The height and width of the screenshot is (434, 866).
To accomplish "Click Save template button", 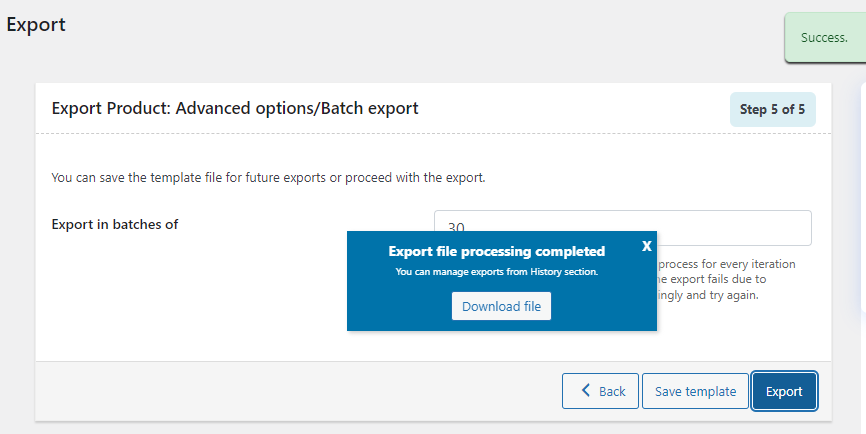I will pos(695,391).
